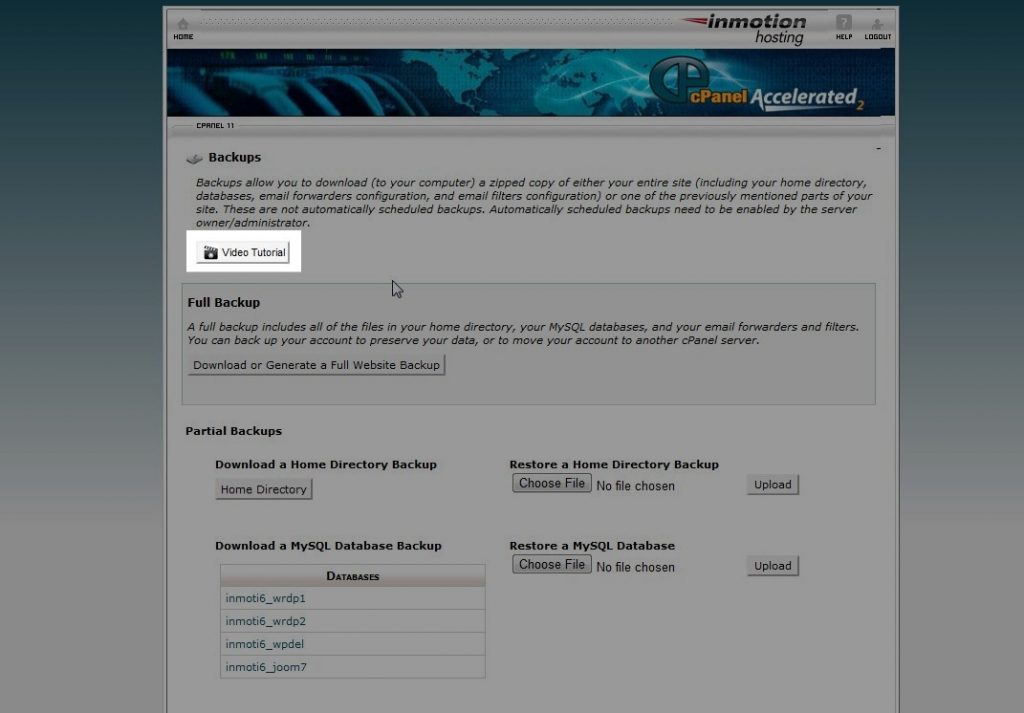
Task: Click the Logout icon
Action: (878, 29)
